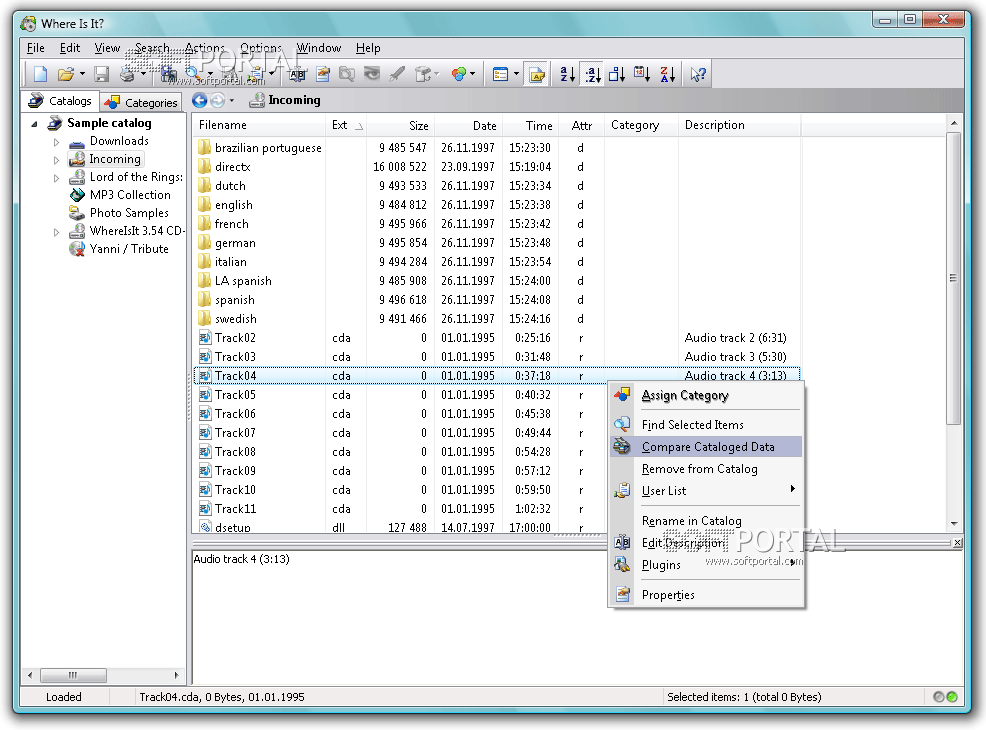
Task: Click the Description column header
Action: tap(740, 125)
